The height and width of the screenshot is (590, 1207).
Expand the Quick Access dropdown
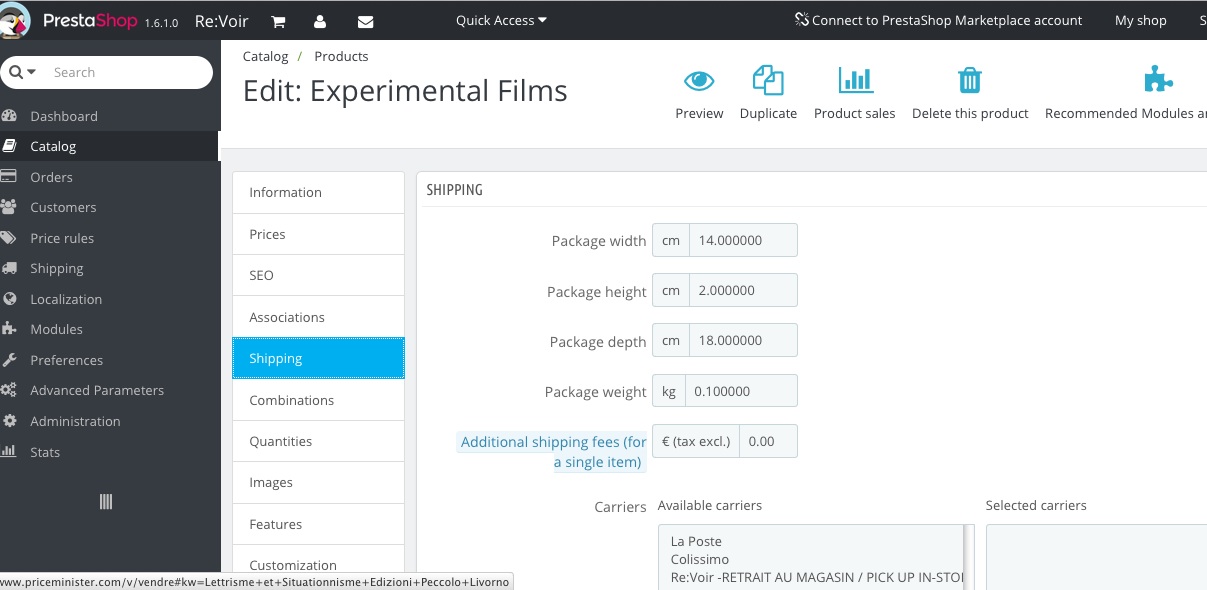point(501,20)
